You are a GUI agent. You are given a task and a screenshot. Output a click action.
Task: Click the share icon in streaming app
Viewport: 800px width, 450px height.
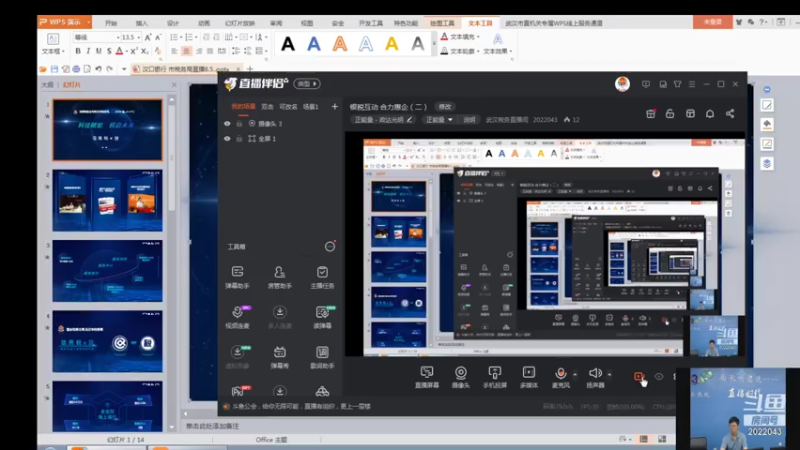point(730,114)
